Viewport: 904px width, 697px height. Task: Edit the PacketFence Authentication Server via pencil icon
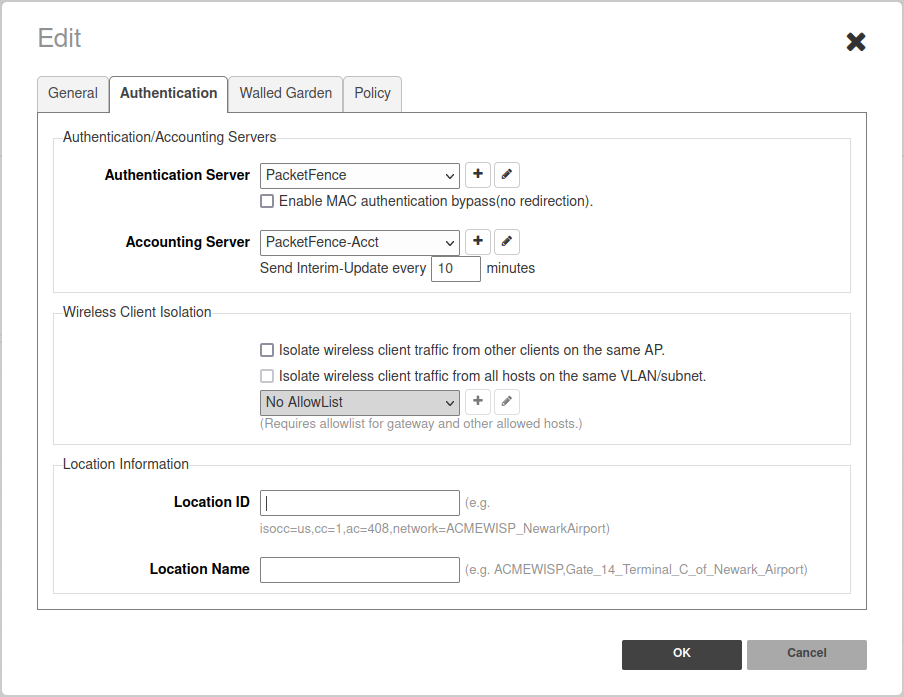(507, 175)
